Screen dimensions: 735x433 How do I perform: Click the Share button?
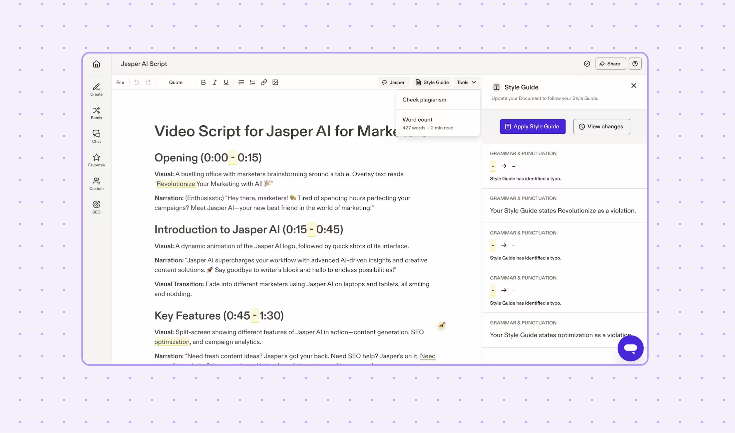click(x=610, y=64)
